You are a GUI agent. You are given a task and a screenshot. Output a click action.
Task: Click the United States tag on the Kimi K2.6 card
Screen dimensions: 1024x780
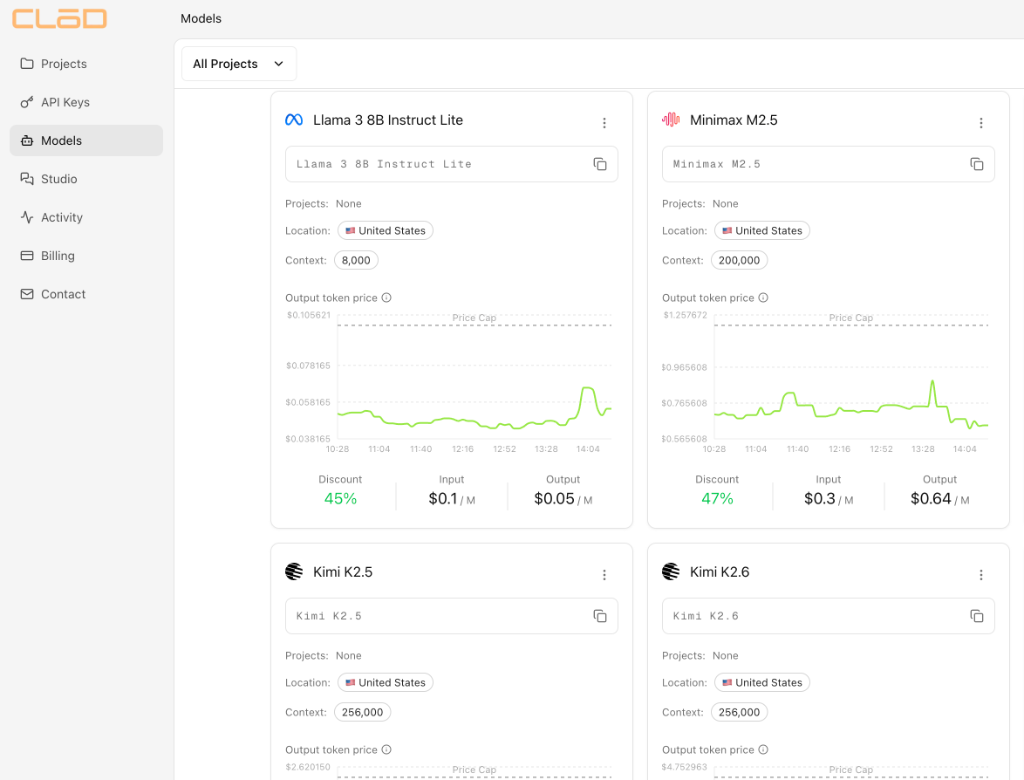click(x=762, y=683)
